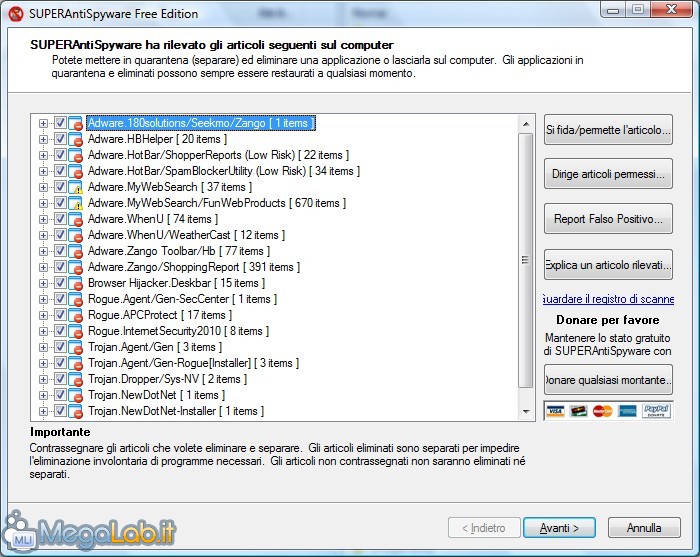Expand the Rogue.Agent/Gen-SecCenter node
This screenshot has width=700, height=557.
pos(43,299)
